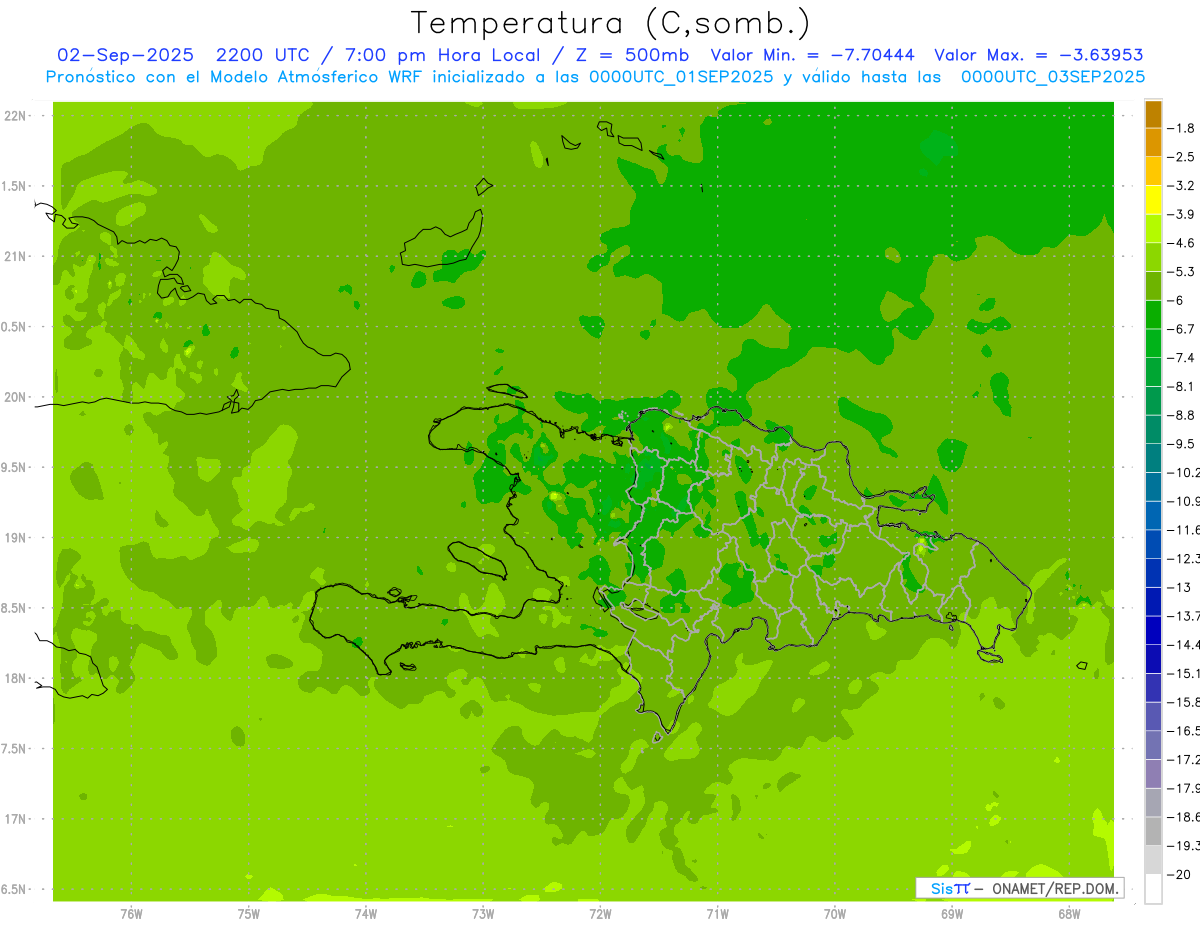Screen dimensions: 1200x927
Task: Click the '0000UTC_01SEP2025' initialization time
Action: [x=682, y=77]
